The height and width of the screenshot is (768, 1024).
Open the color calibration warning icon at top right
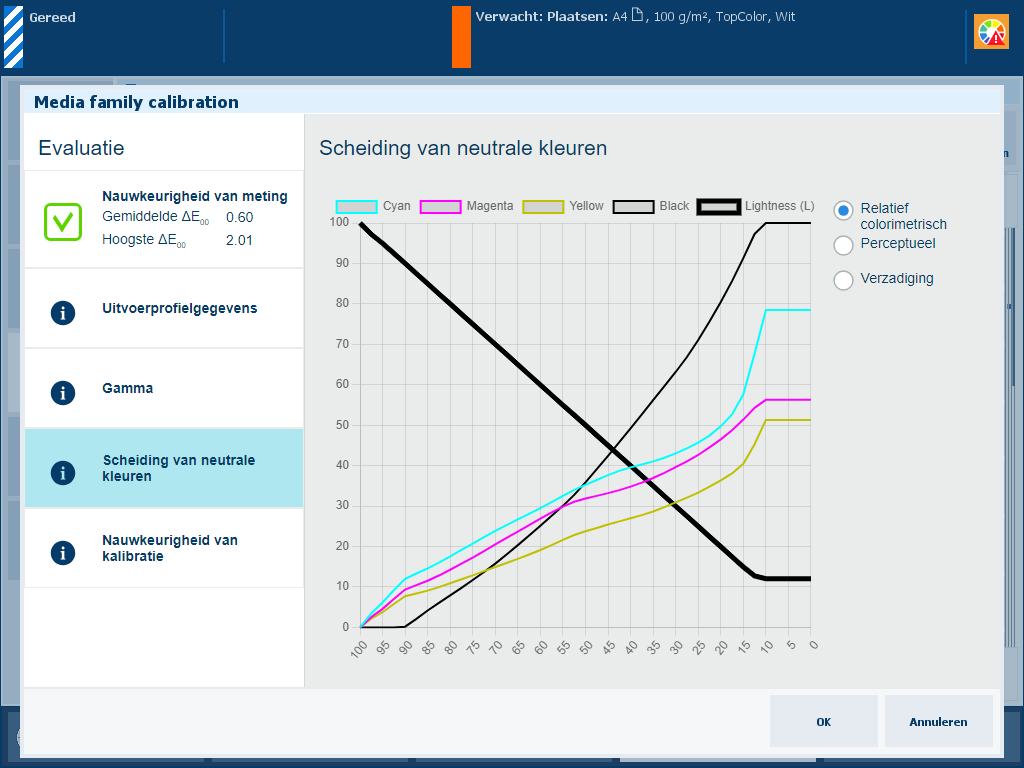(x=991, y=32)
